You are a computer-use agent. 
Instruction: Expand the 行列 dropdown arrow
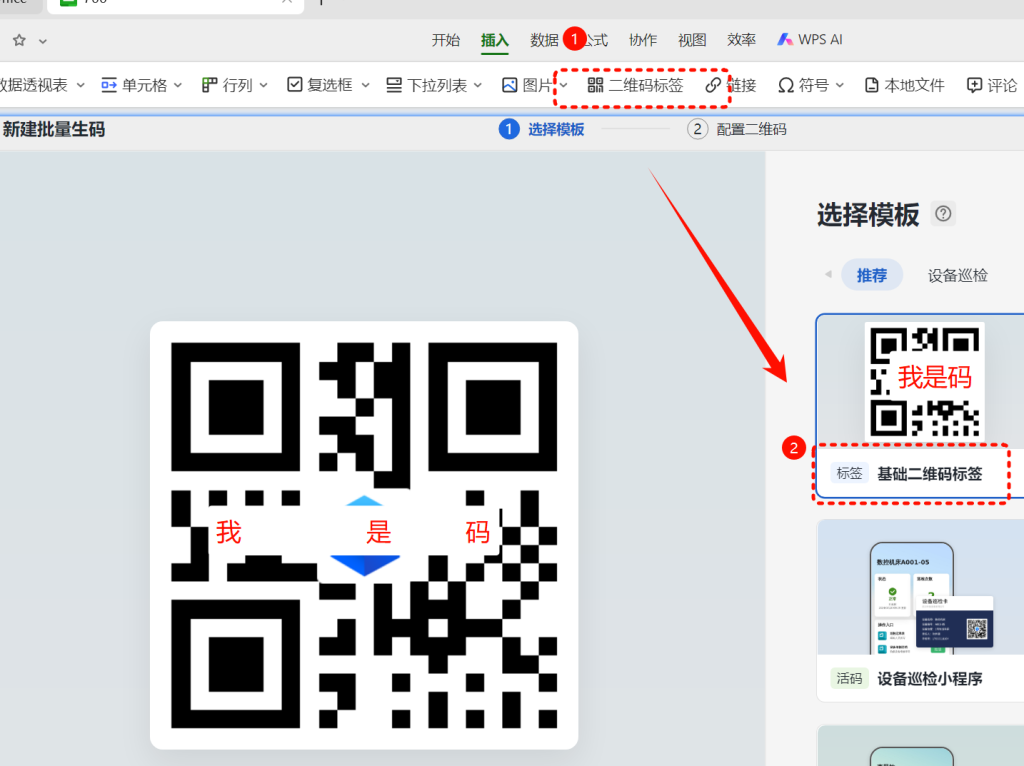pos(263,85)
